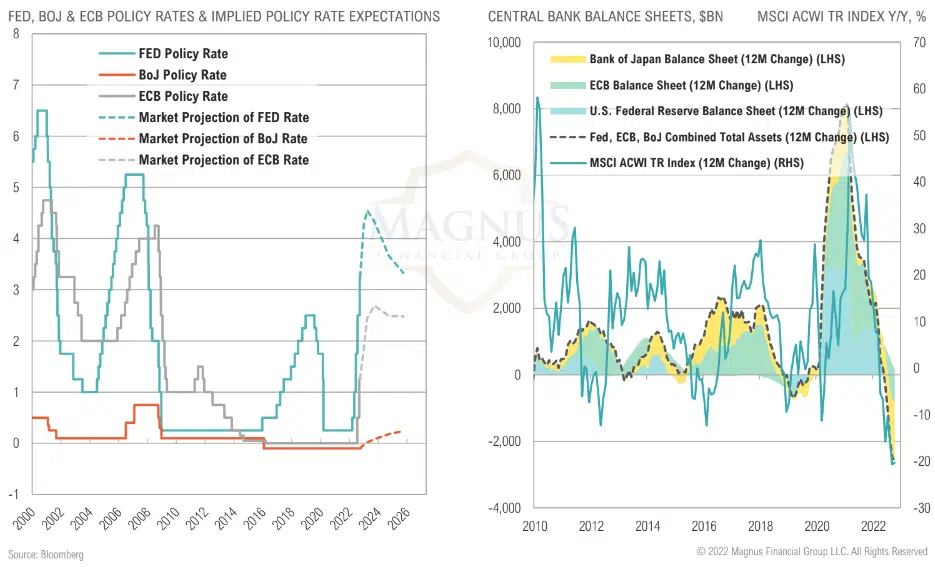
Task: Click the FED Policy Rate legend line
Action: [115, 54]
